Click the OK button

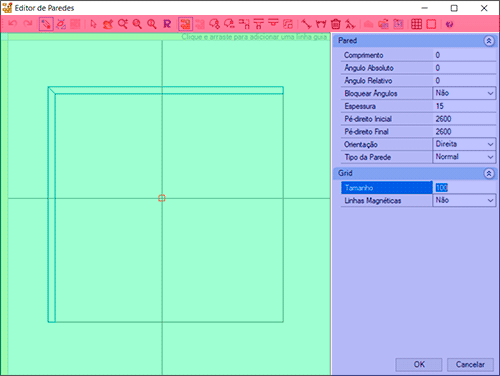[x=419, y=365]
